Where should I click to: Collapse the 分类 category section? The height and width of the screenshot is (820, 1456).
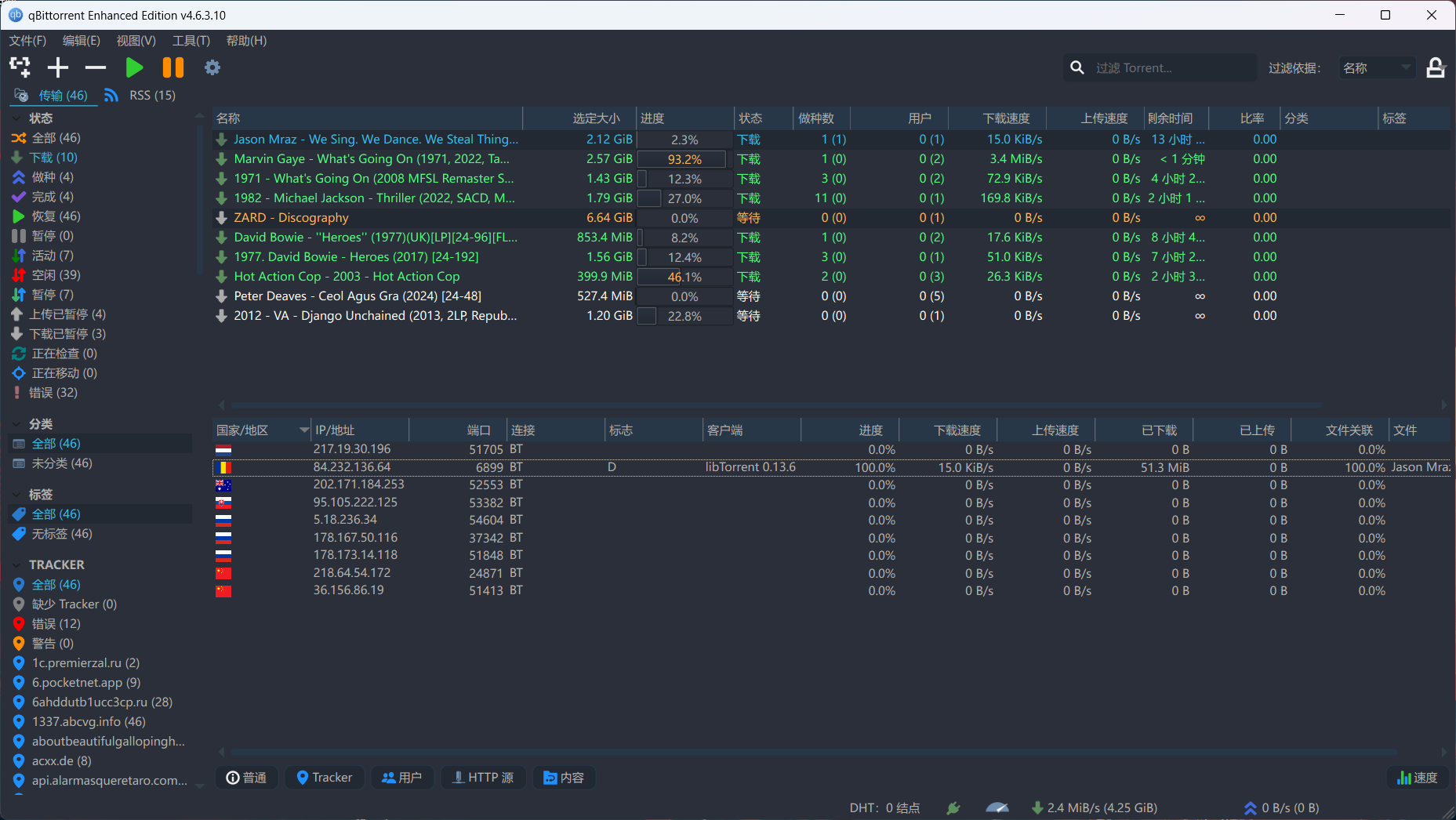[x=17, y=424]
